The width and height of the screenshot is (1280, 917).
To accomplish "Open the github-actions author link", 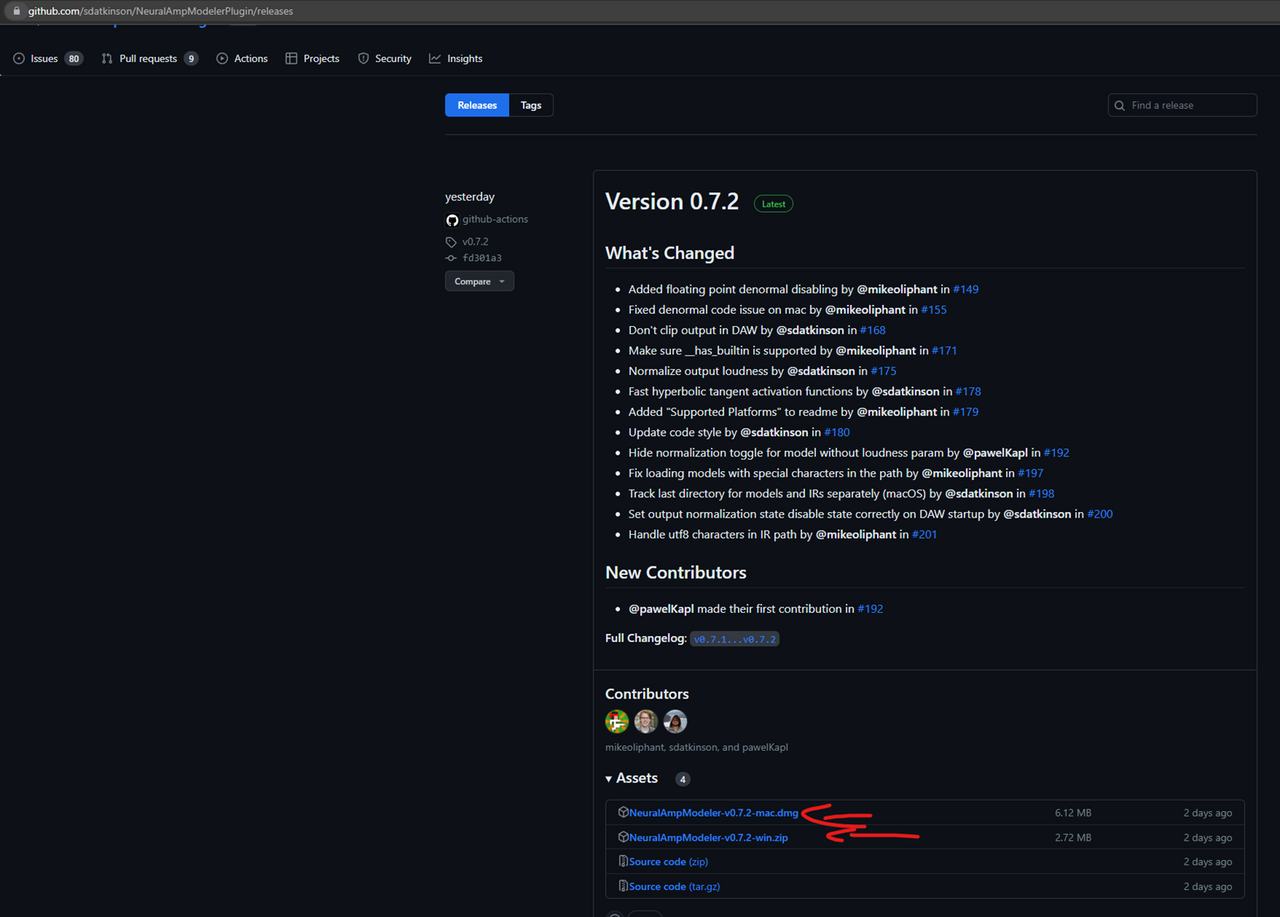I will point(495,219).
